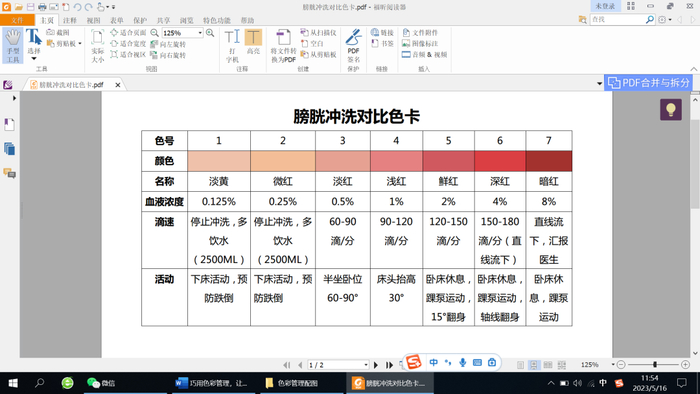Toggle Sogou voice input microphone
The image size is (700, 394).
click(x=462, y=363)
